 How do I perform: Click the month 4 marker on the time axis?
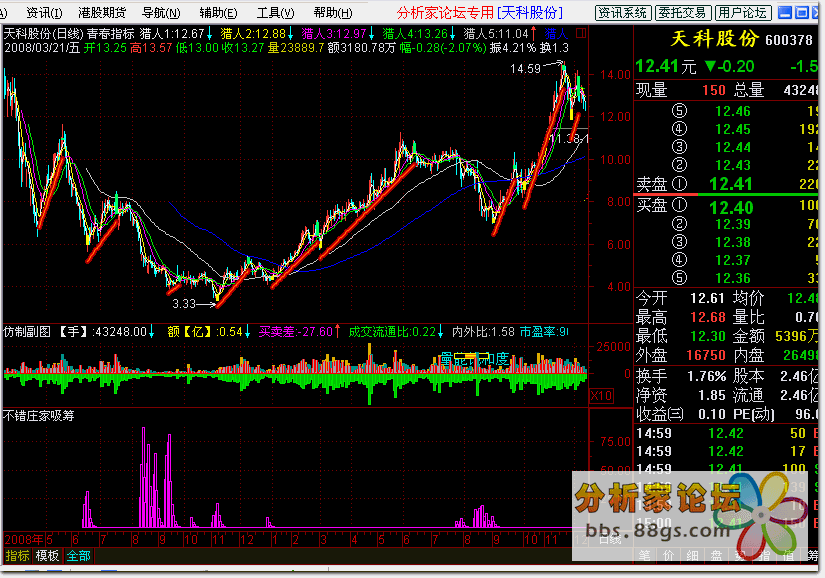click(355, 540)
